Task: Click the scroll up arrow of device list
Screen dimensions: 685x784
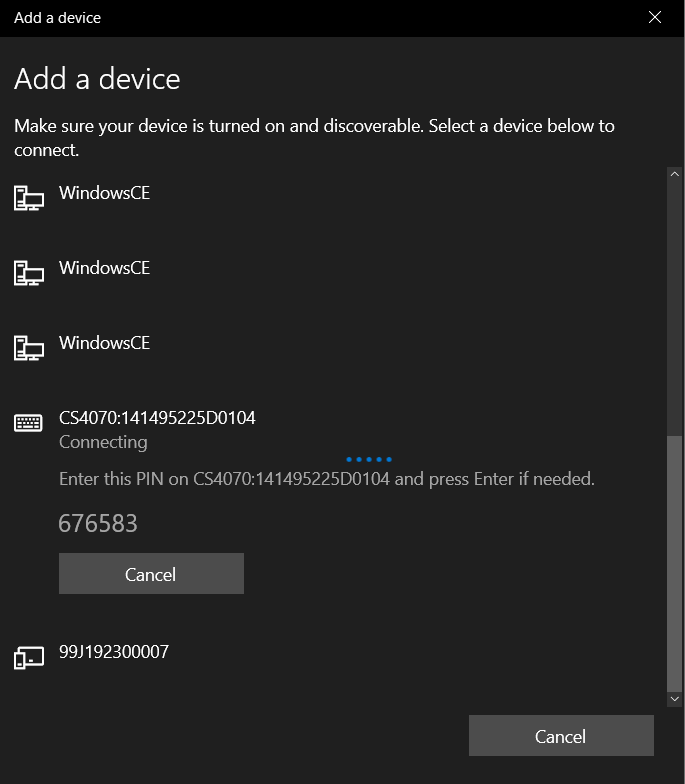Action: (x=674, y=174)
